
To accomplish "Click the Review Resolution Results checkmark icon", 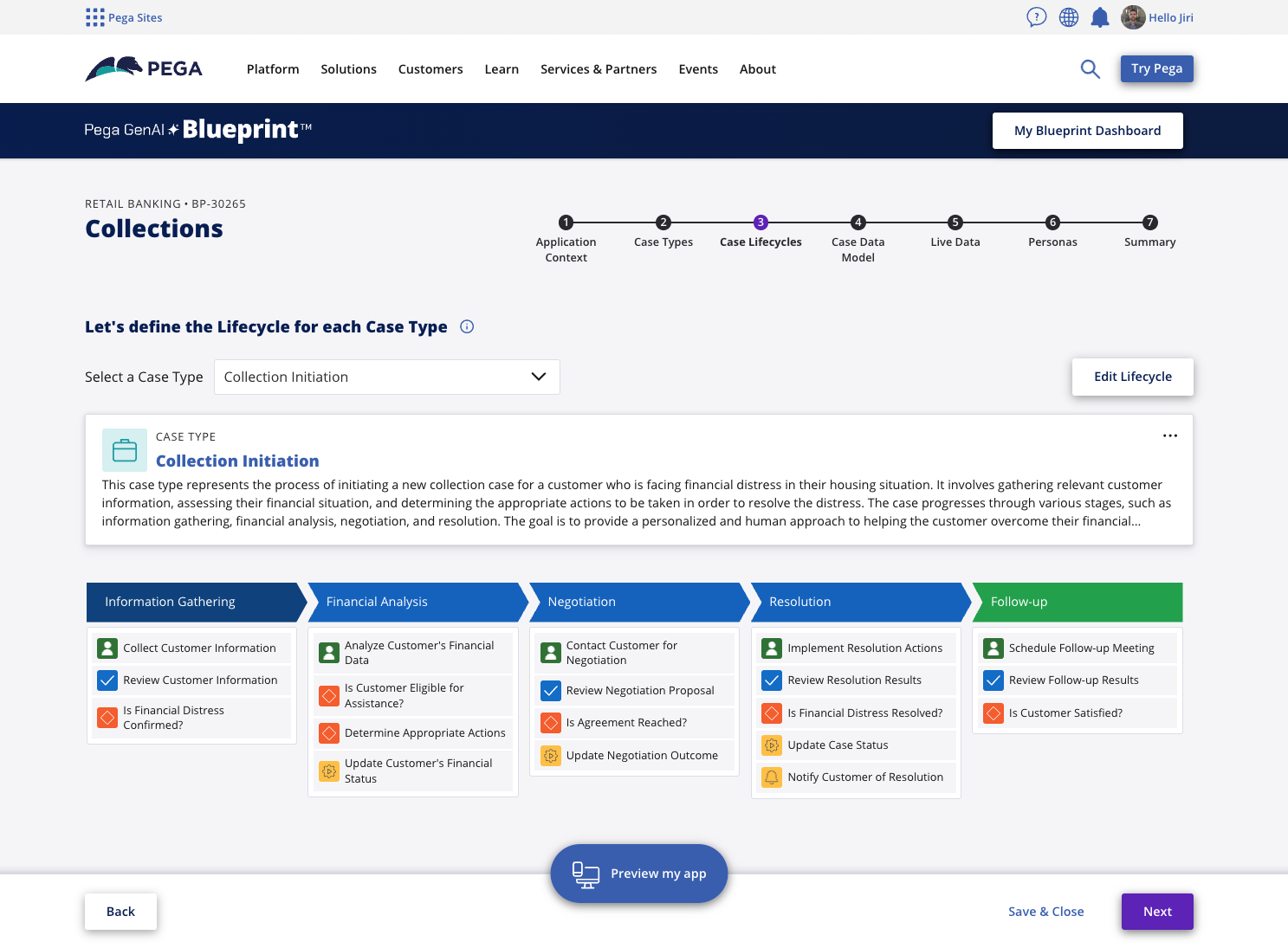I will click(x=772, y=680).
